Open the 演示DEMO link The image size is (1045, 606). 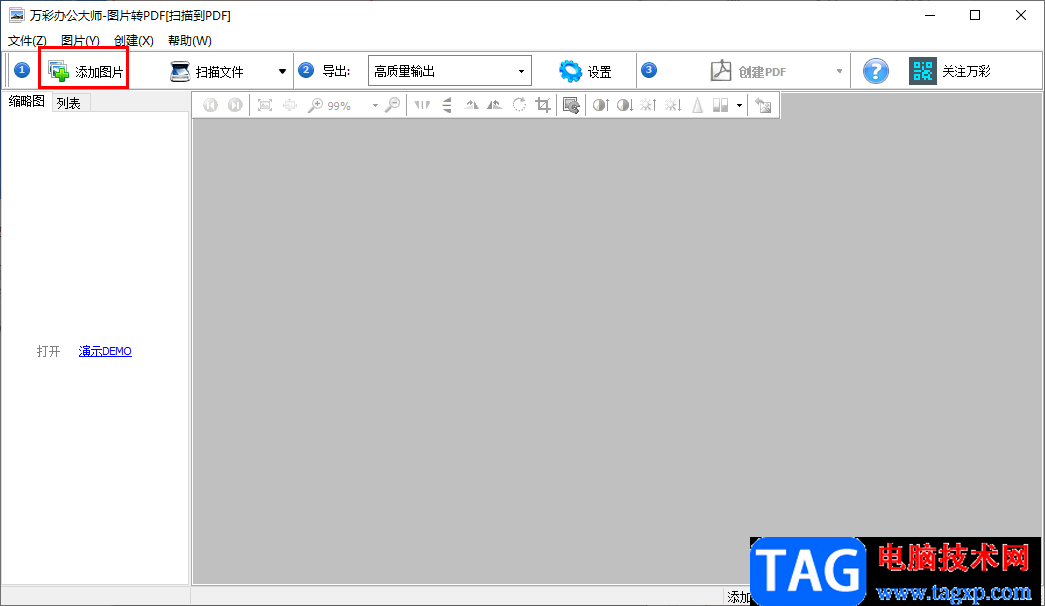105,351
